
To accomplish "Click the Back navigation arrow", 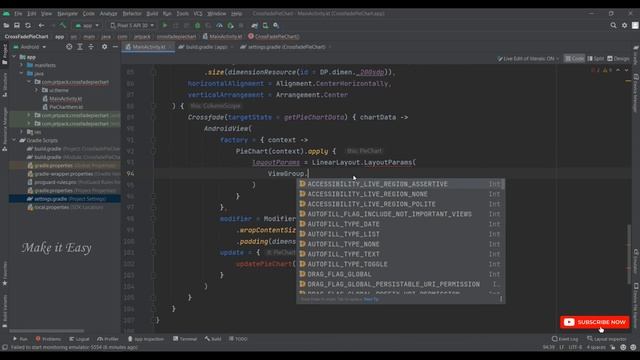I will [41, 25].
